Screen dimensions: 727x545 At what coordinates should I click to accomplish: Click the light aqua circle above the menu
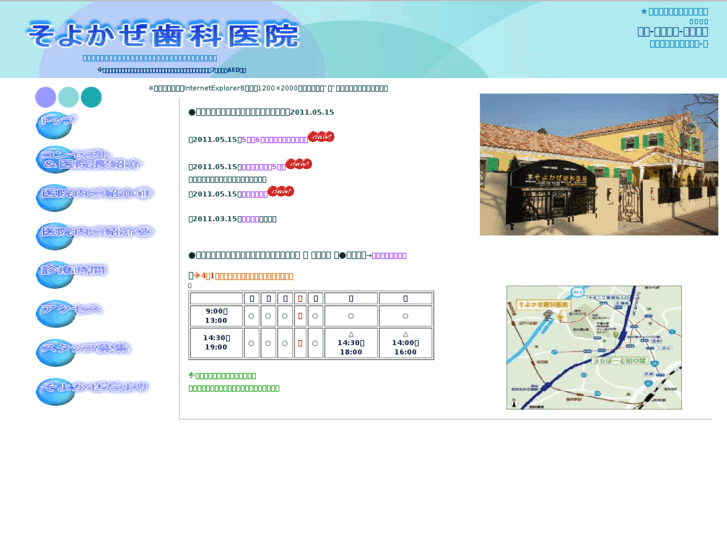pyautogui.click(x=68, y=97)
